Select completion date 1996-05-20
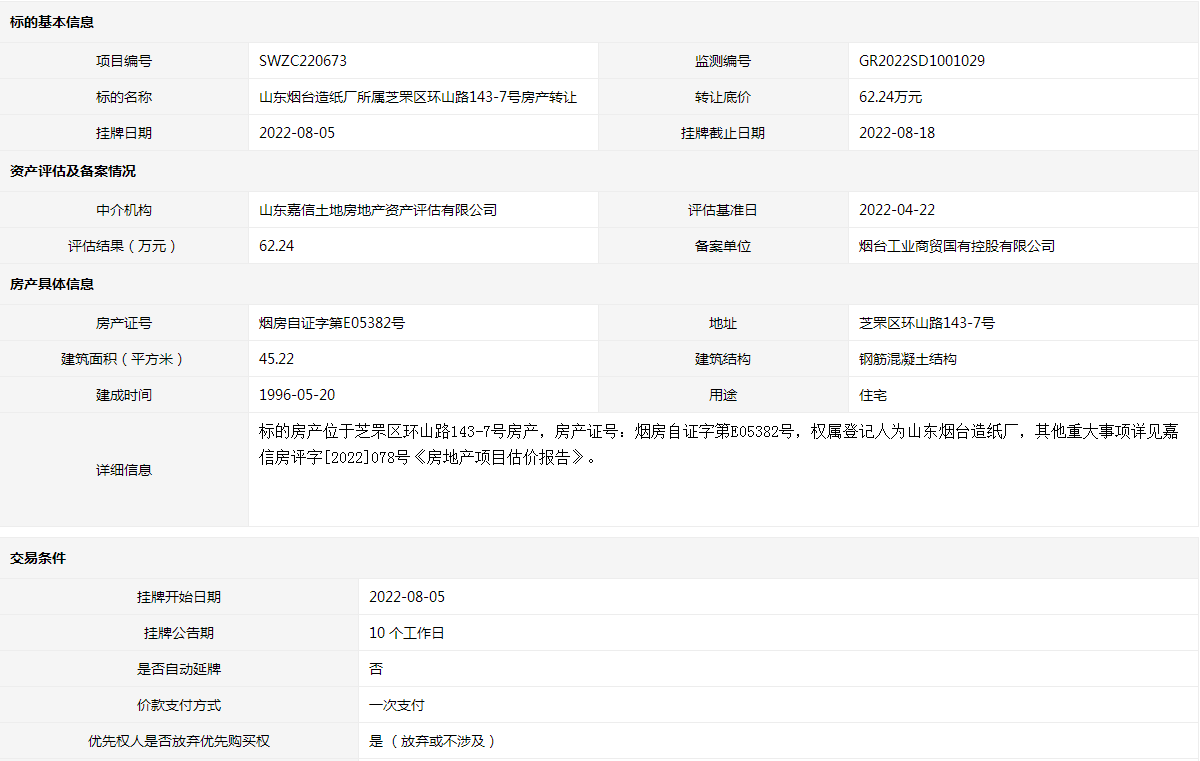Viewport: 1200px width, 761px height. 297,395
